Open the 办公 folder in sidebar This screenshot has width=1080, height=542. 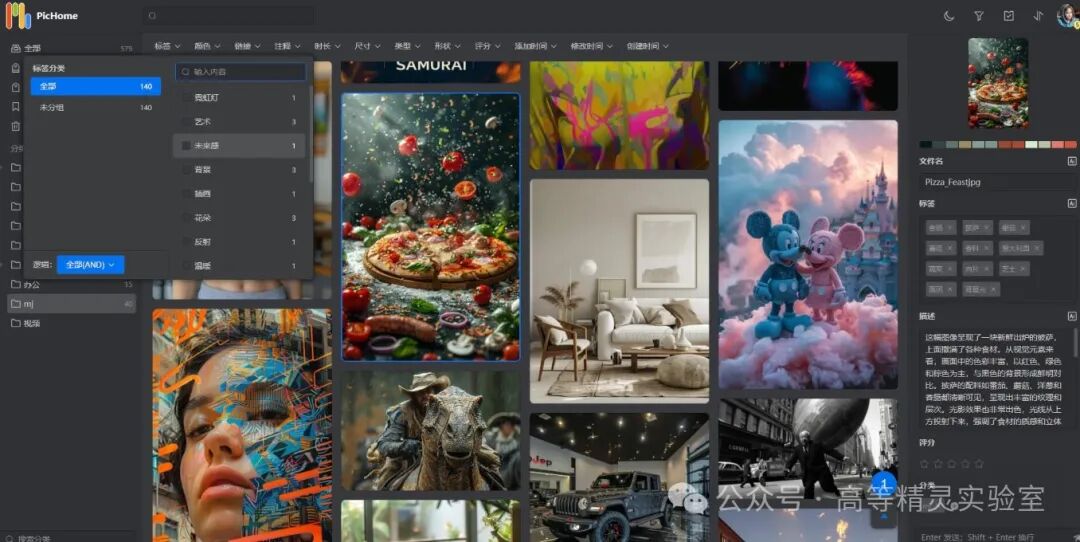click(x=72, y=284)
